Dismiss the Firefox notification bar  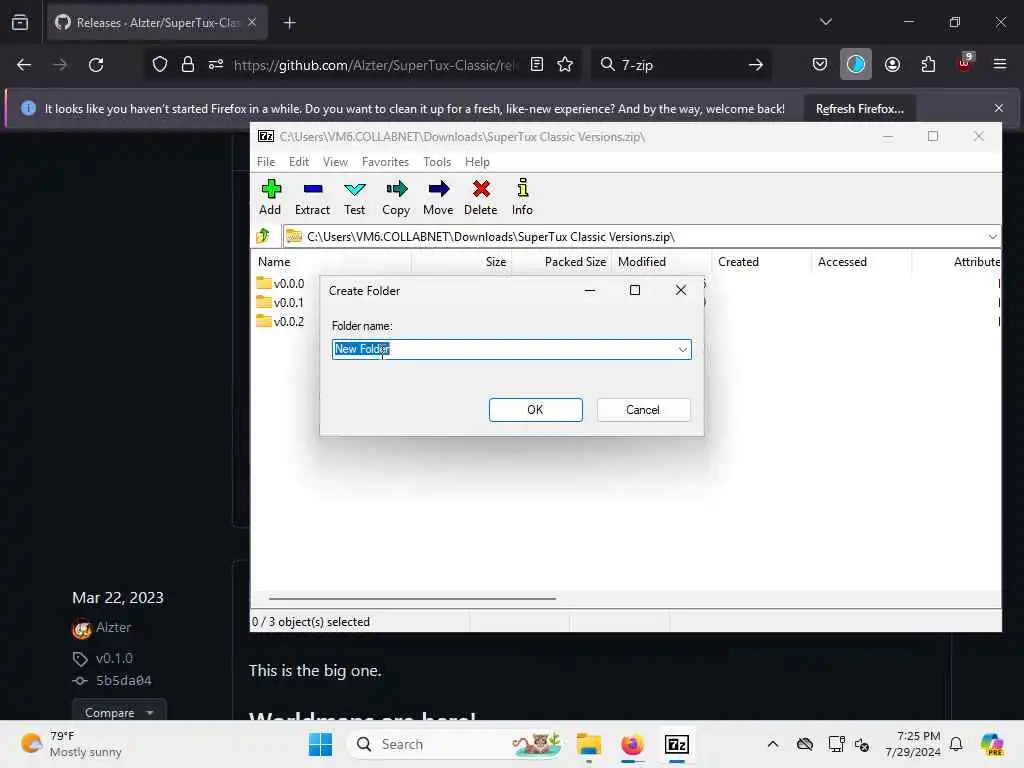pos(998,108)
